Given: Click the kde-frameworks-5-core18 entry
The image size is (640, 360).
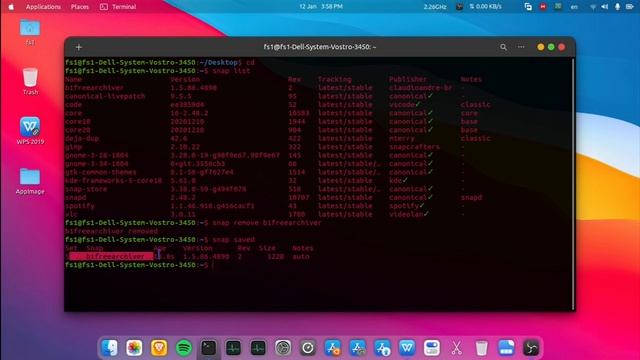Looking at the screenshot, I should 113,180.
